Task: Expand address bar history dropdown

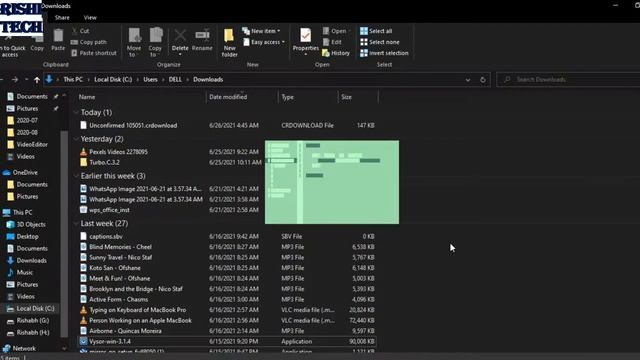Action: pyautogui.click(x=468, y=80)
